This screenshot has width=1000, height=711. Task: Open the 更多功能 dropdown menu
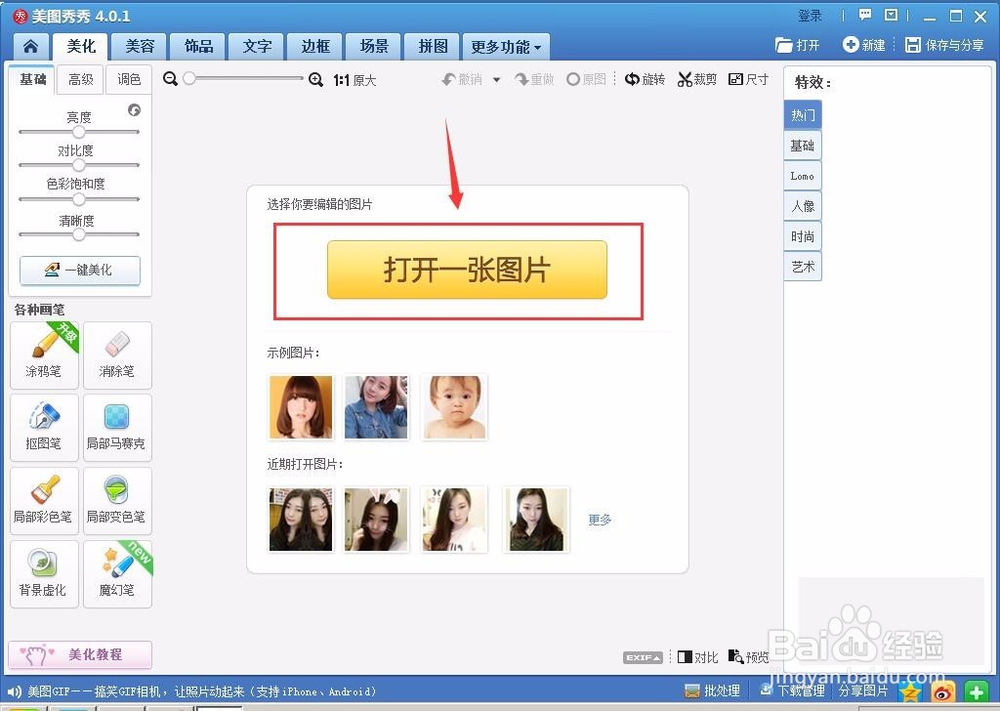[506, 46]
